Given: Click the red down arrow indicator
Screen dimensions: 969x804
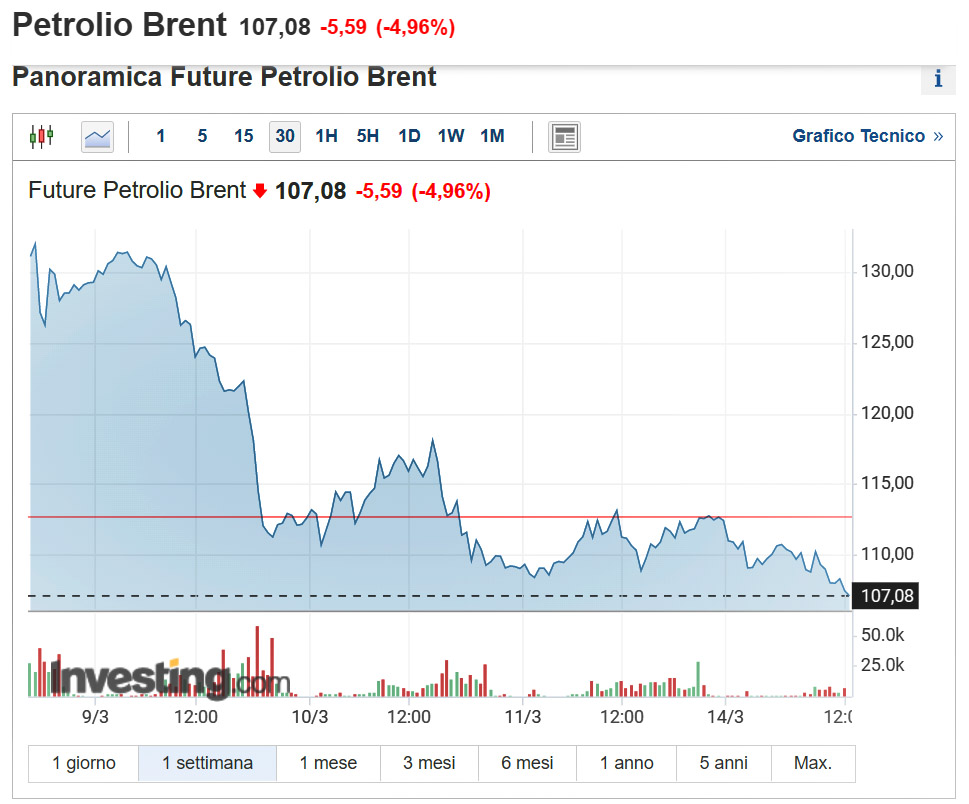Looking at the screenshot, I should point(260,191).
